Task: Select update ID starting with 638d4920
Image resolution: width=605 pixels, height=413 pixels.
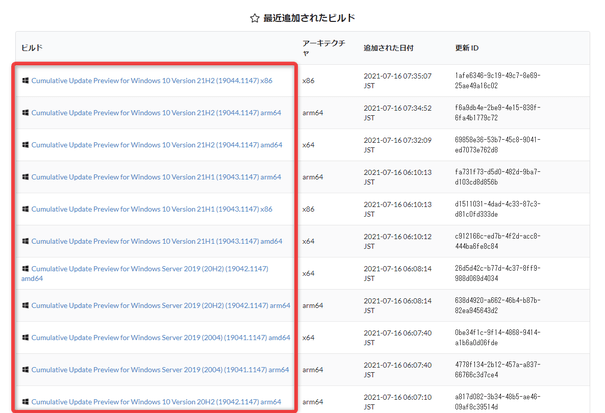Action: pos(497,305)
